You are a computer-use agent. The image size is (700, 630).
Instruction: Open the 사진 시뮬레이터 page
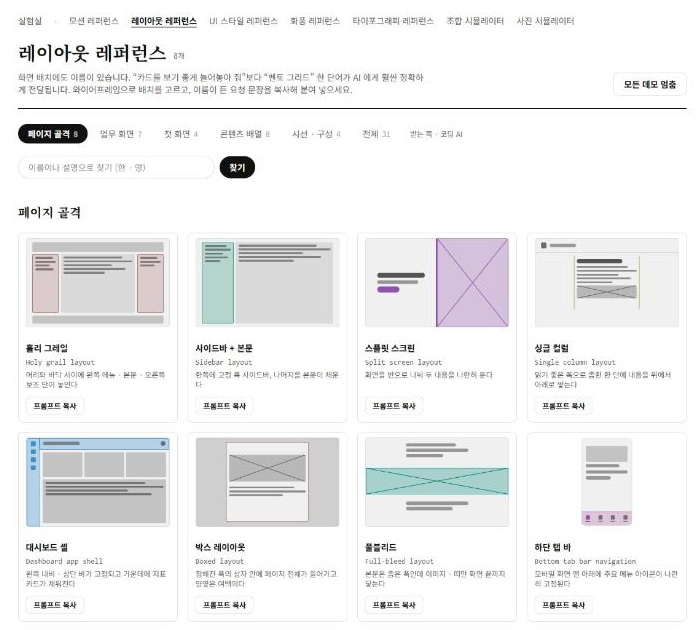(545, 21)
